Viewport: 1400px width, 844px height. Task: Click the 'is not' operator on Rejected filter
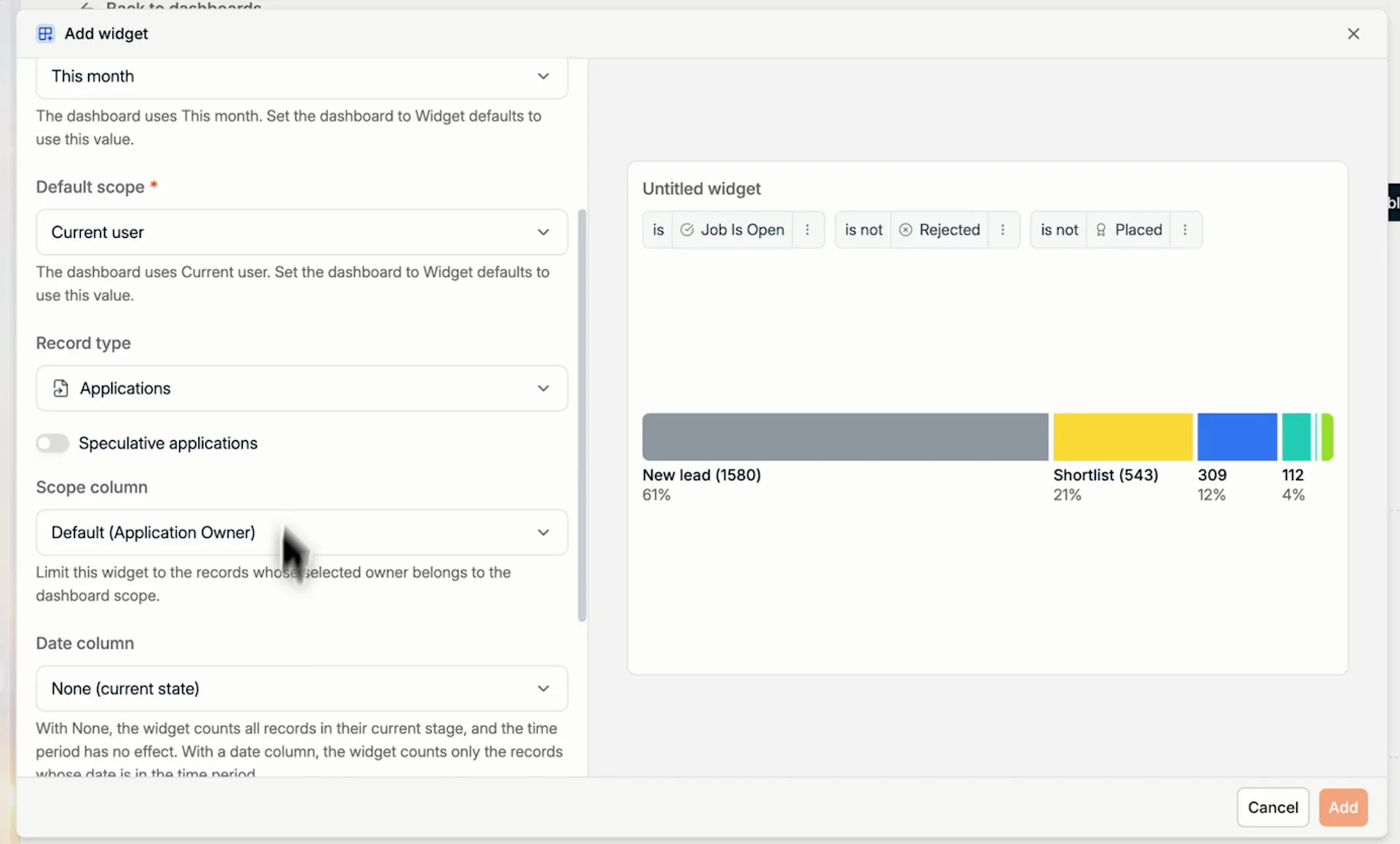863,230
